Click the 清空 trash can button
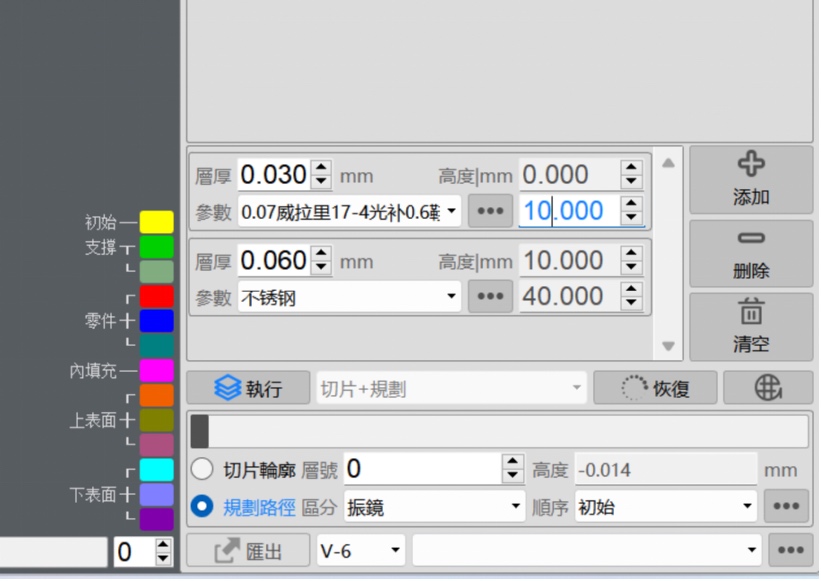The image size is (821, 581). (x=750, y=327)
